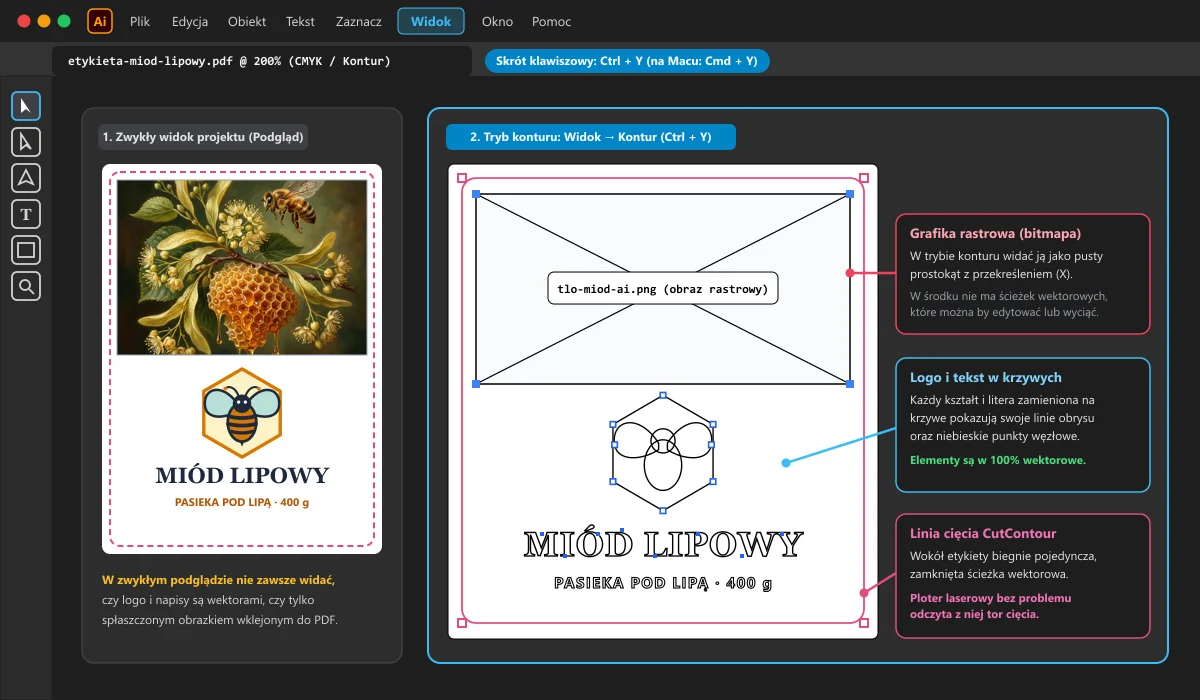Click top-right anchor point of raster frame
The image size is (1200, 700).
coord(850,194)
